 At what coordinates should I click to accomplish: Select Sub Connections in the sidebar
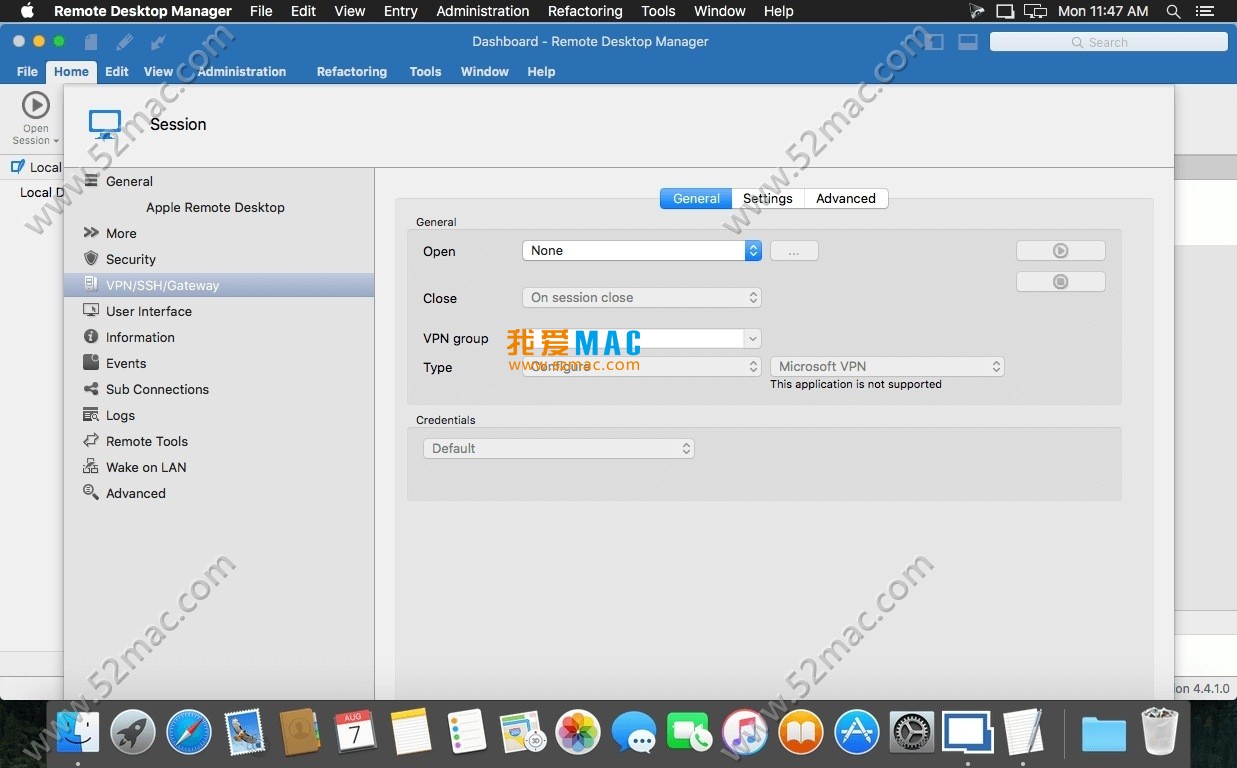click(157, 389)
